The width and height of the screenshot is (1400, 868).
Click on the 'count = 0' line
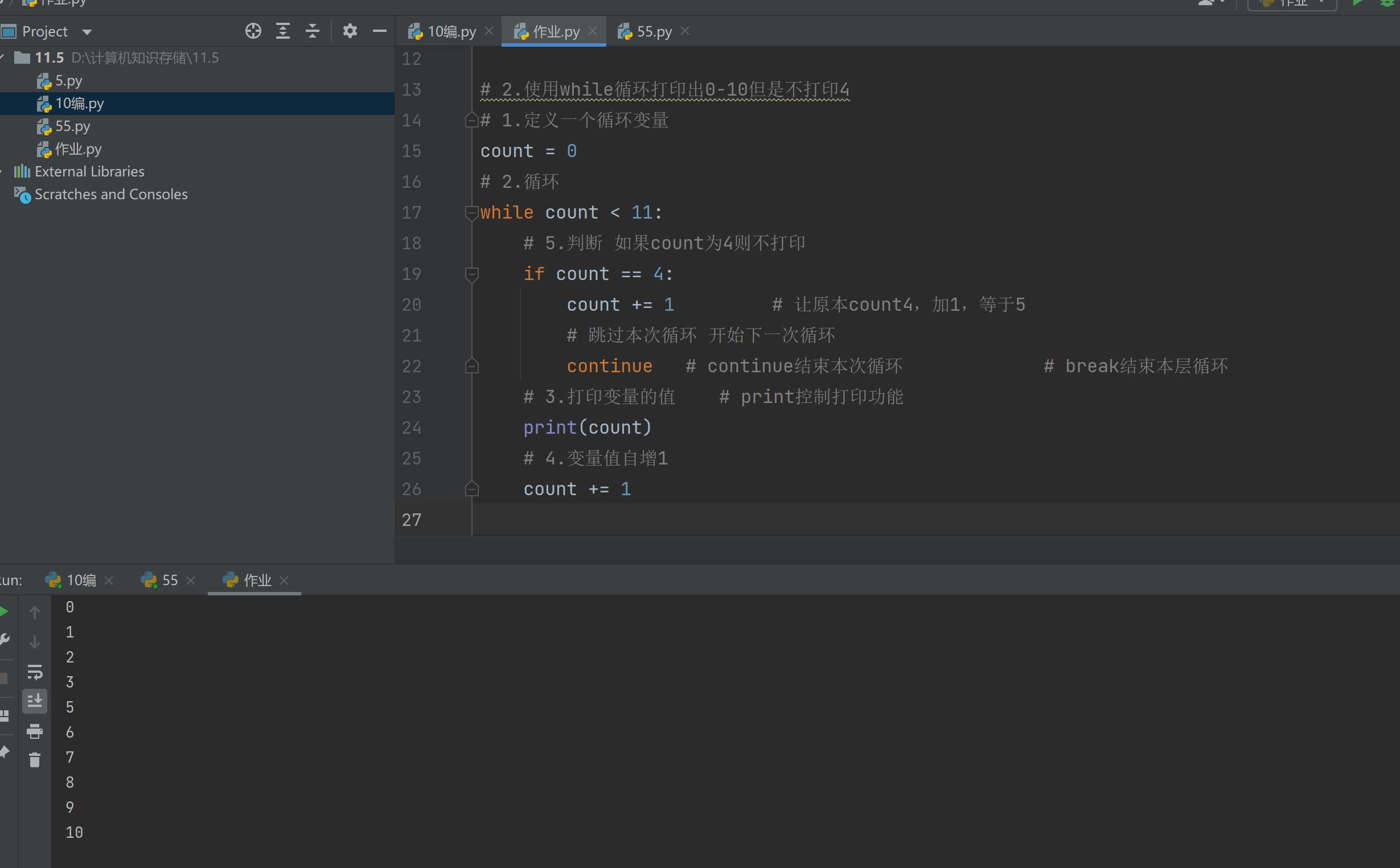coord(528,151)
